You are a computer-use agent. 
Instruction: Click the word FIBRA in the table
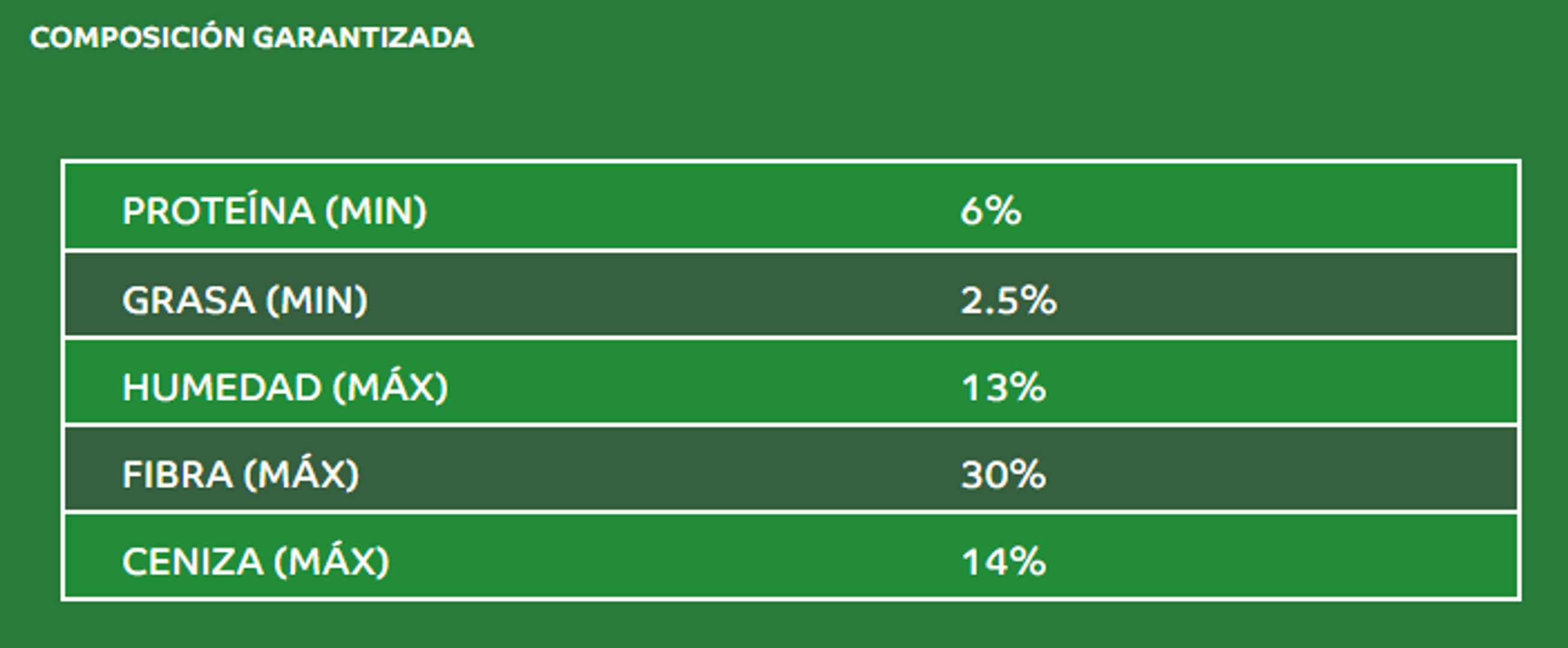177,475
